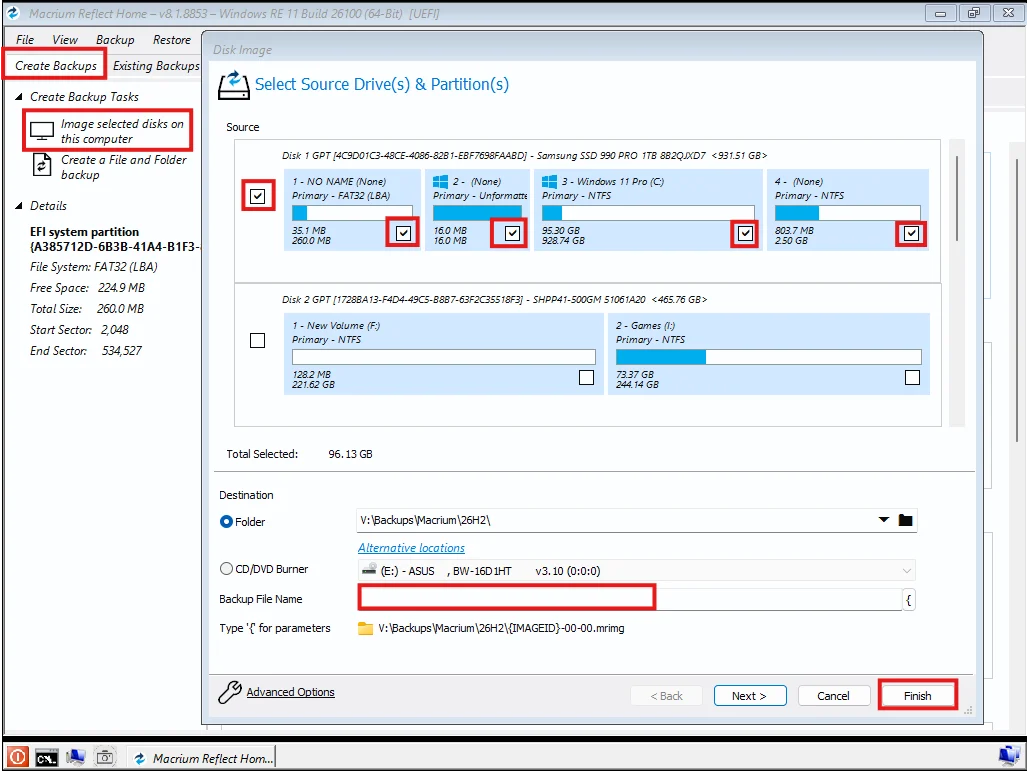This screenshot has width=1027, height=771.
Task: Click the red power icon in the taskbar
Action: point(18,757)
